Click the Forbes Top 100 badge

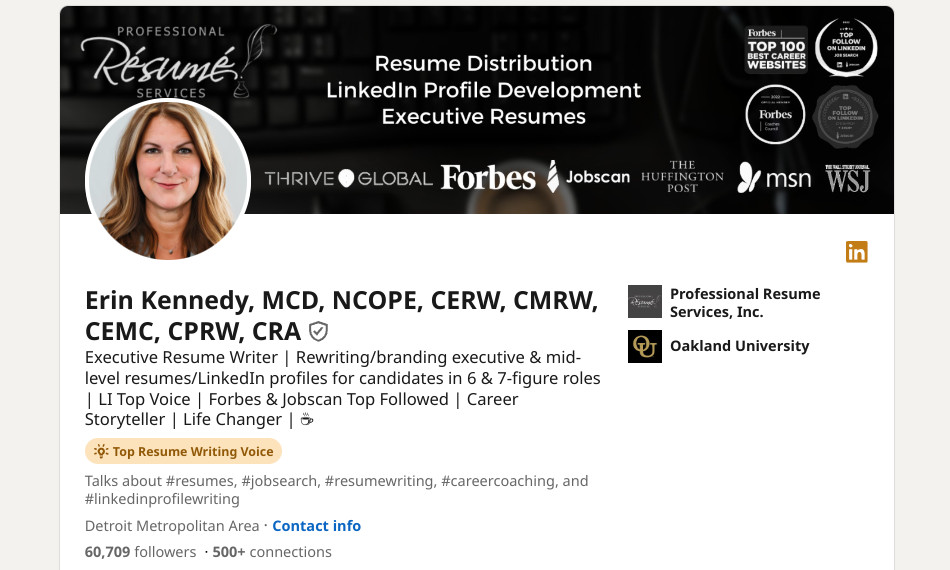[x=776, y=50]
